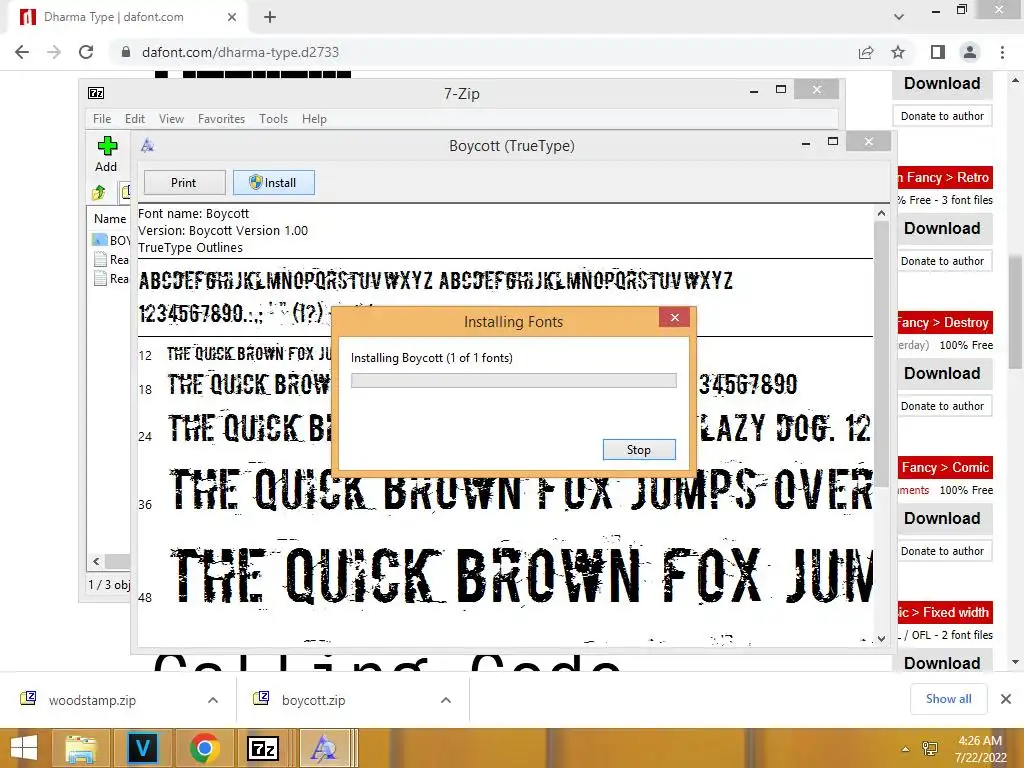Click the font viewer taskbar icon
The height and width of the screenshot is (768, 1024).
(324, 748)
